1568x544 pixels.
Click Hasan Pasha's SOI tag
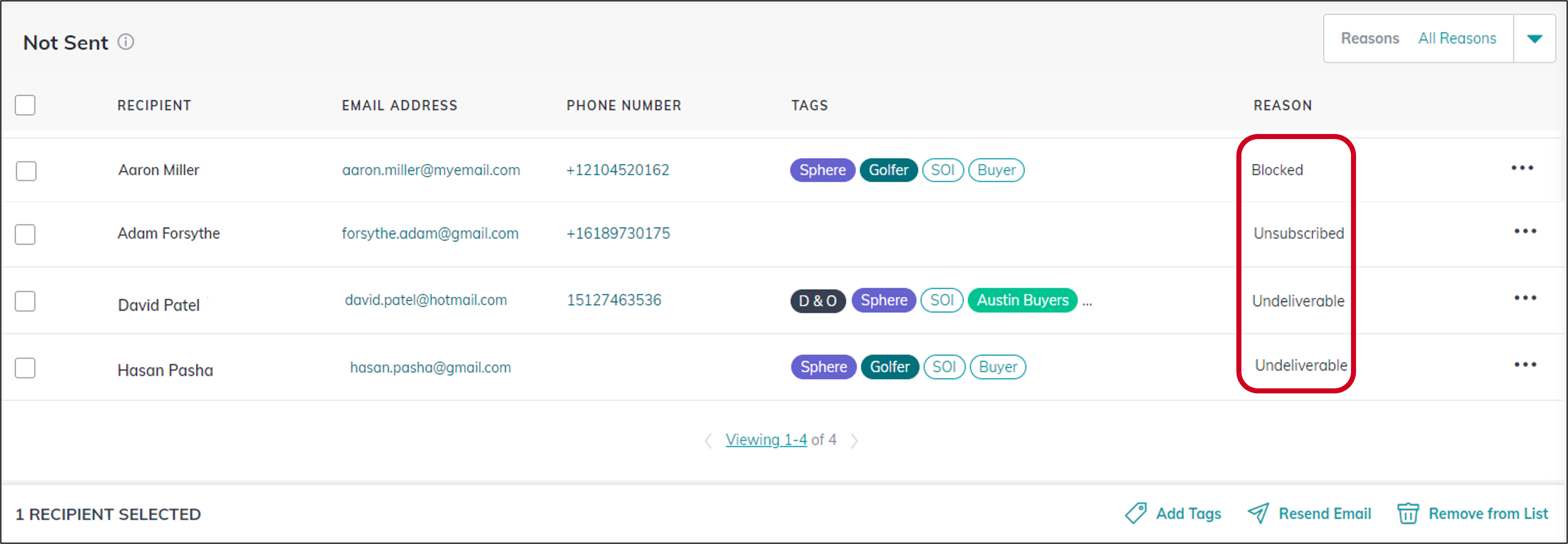tap(944, 367)
